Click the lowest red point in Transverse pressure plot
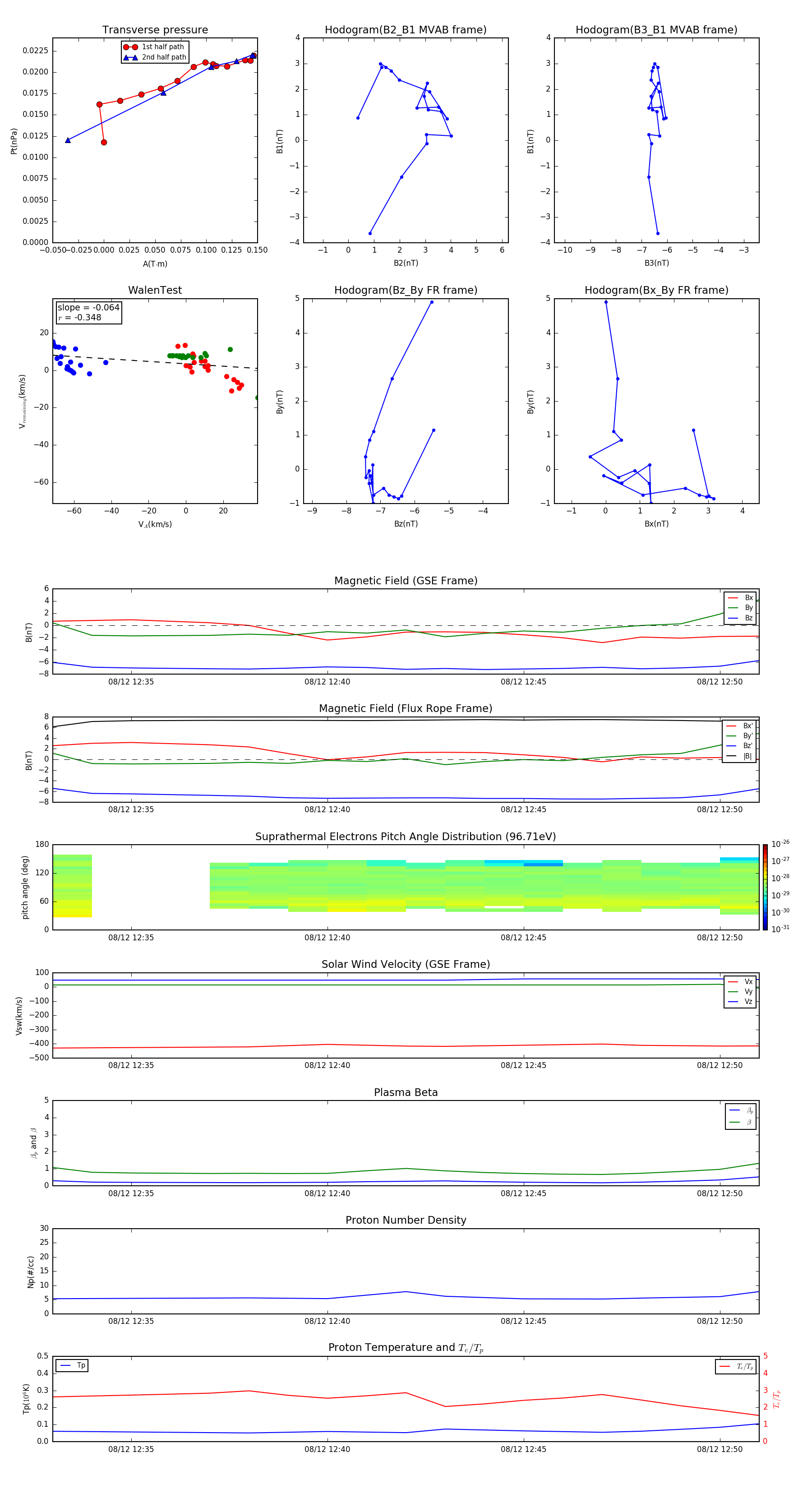The image size is (812, 1489). pyautogui.click(x=104, y=142)
